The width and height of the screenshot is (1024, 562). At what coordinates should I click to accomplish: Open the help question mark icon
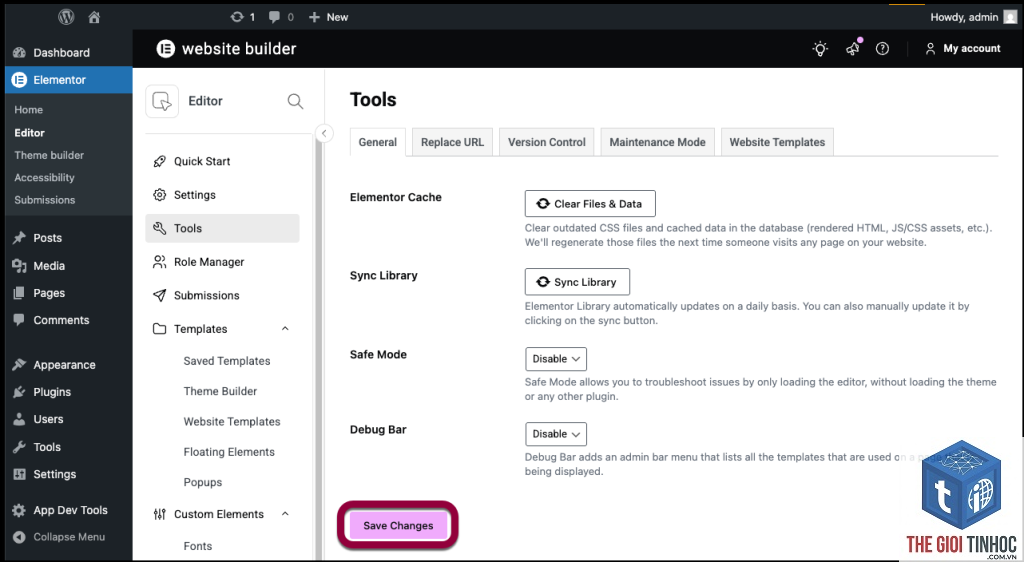point(882,48)
